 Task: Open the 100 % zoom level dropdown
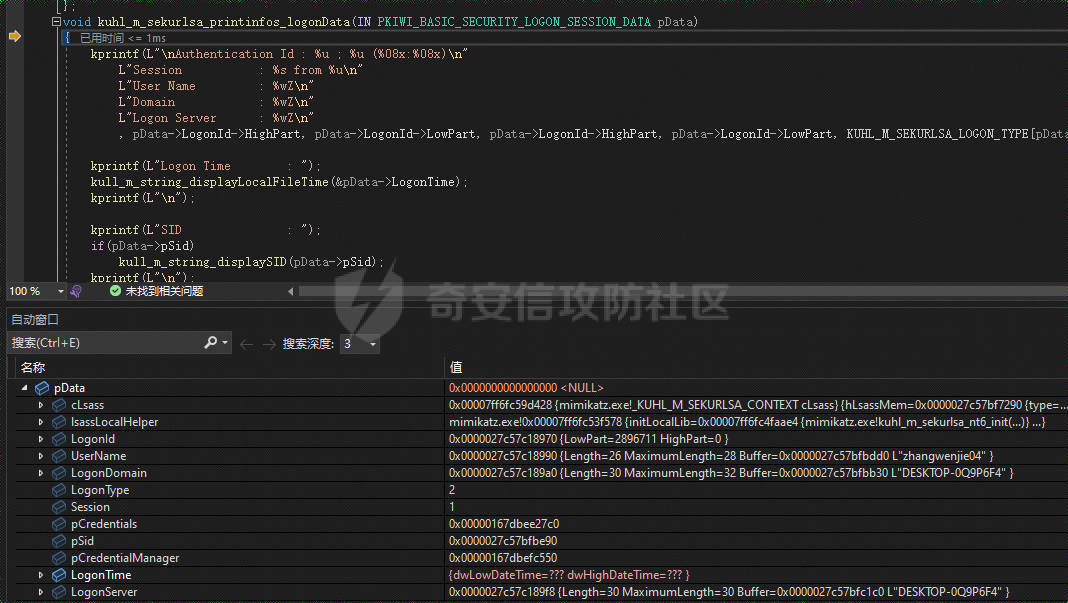(x=61, y=292)
